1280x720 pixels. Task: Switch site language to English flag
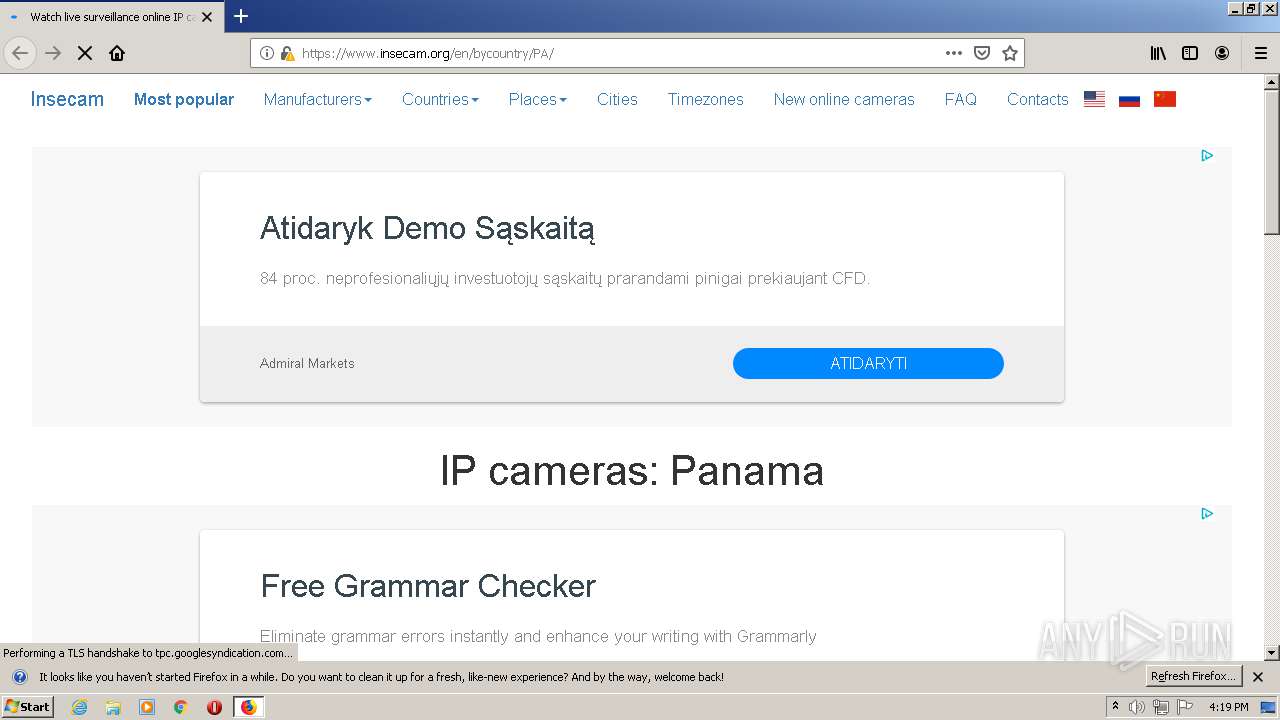tap(1095, 99)
